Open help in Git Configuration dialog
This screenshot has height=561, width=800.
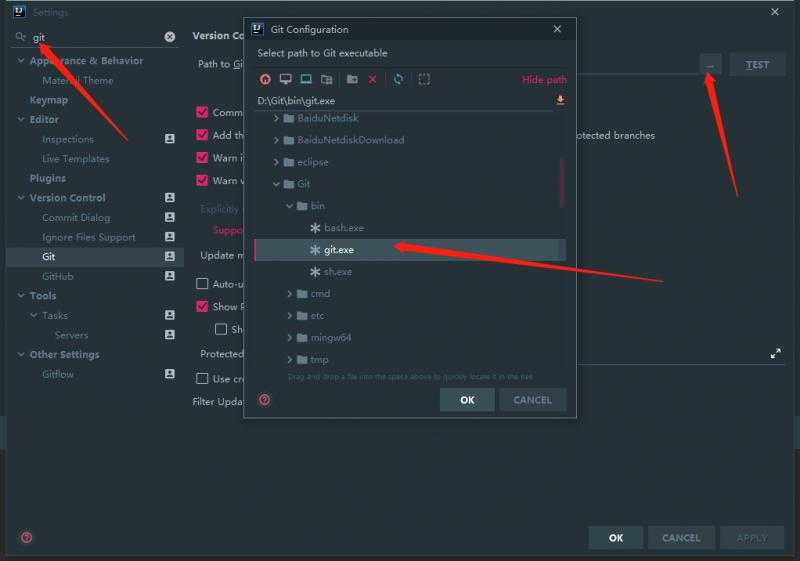[x=265, y=400]
